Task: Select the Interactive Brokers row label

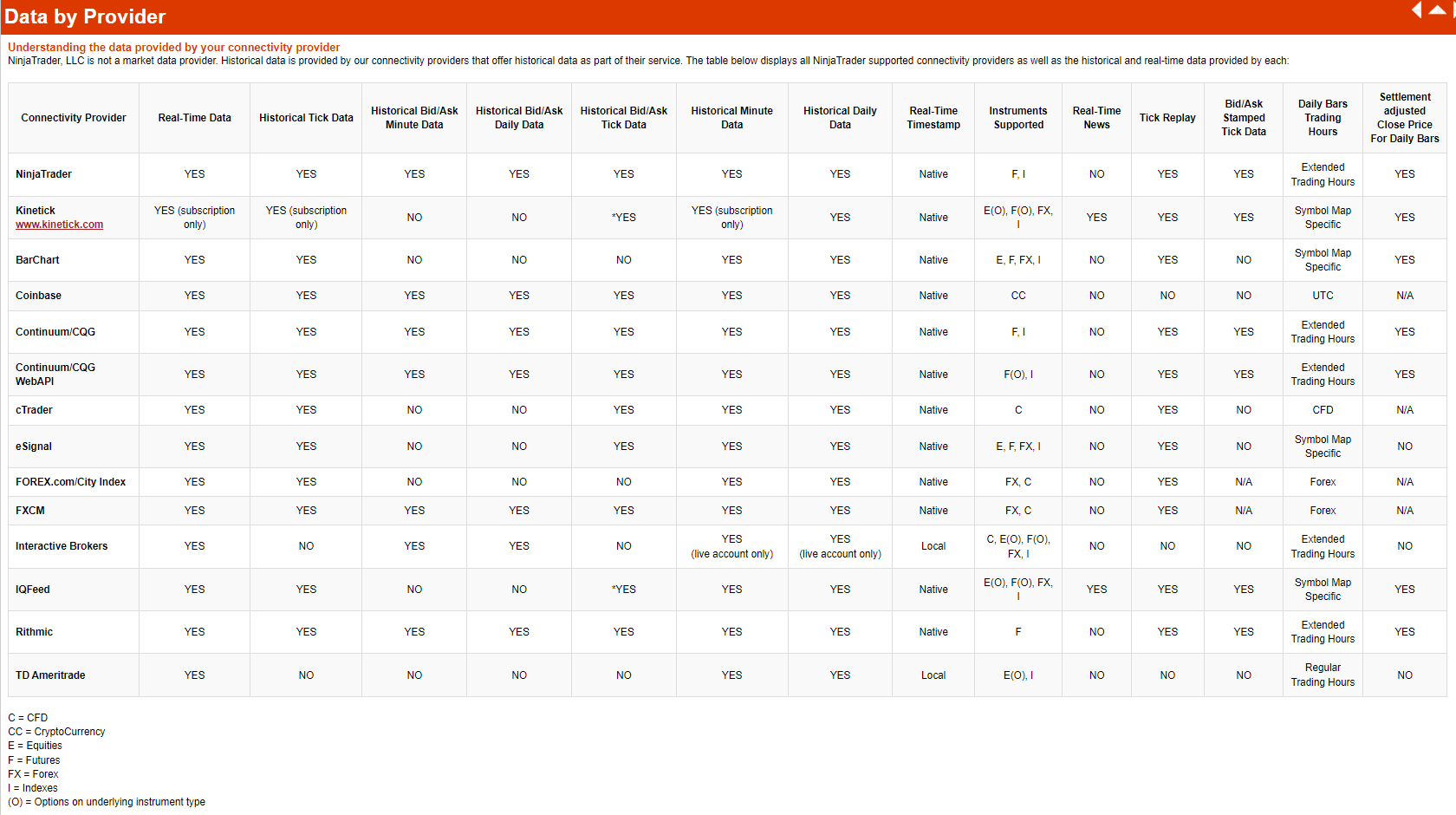Action: 62,546
